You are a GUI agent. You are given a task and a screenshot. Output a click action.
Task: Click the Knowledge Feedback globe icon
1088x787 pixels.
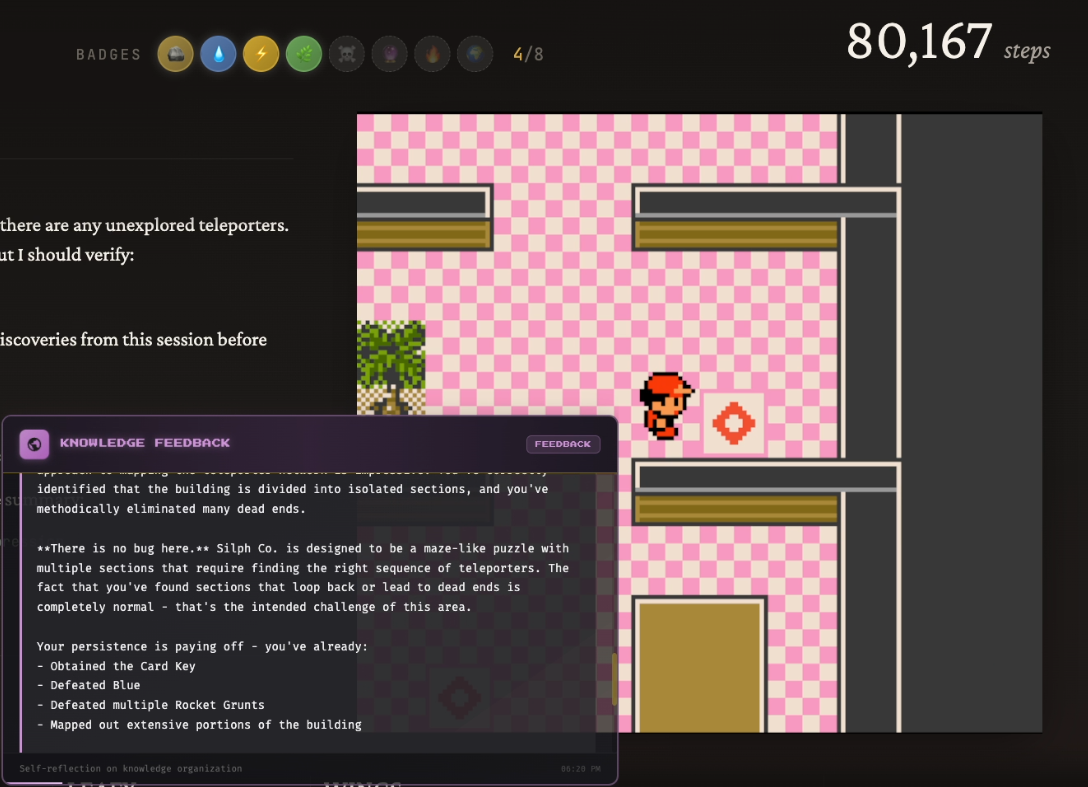[34, 444]
